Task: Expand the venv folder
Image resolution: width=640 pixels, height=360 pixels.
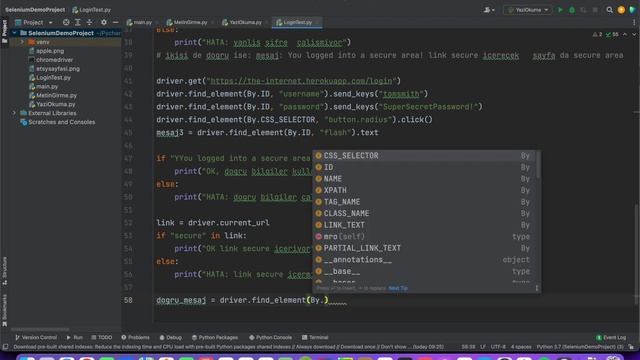Action: click(x=22, y=42)
